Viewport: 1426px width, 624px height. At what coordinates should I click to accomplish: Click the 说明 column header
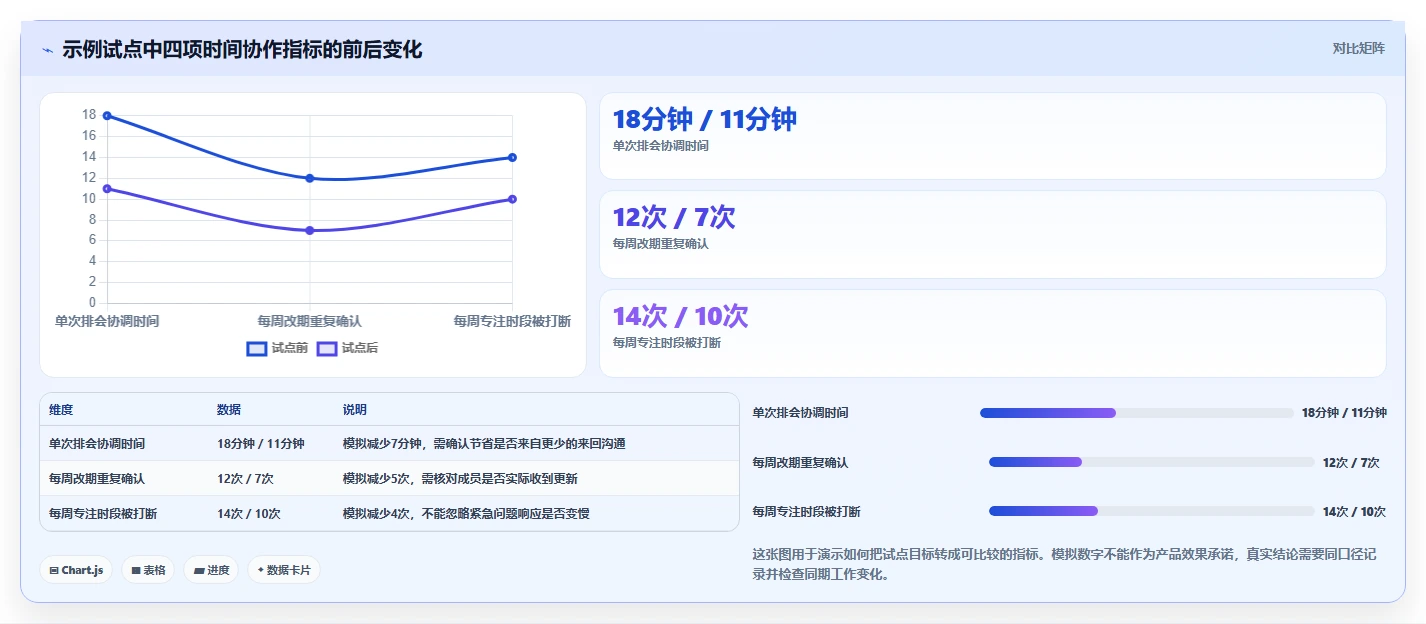pyautogui.click(x=355, y=410)
